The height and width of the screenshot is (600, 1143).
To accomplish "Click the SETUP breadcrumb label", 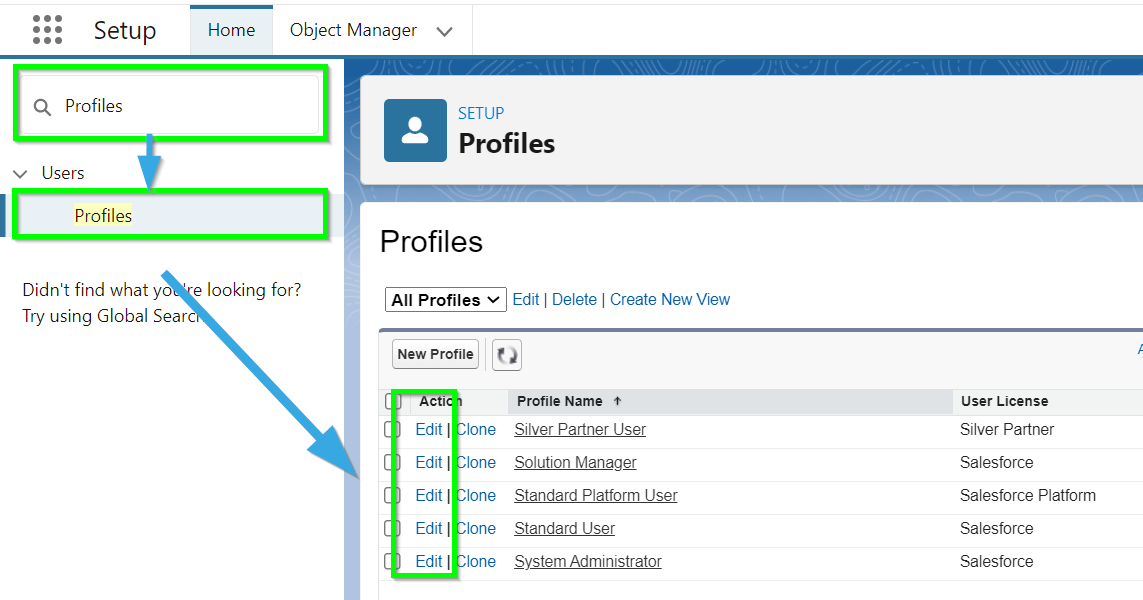I will [480, 113].
